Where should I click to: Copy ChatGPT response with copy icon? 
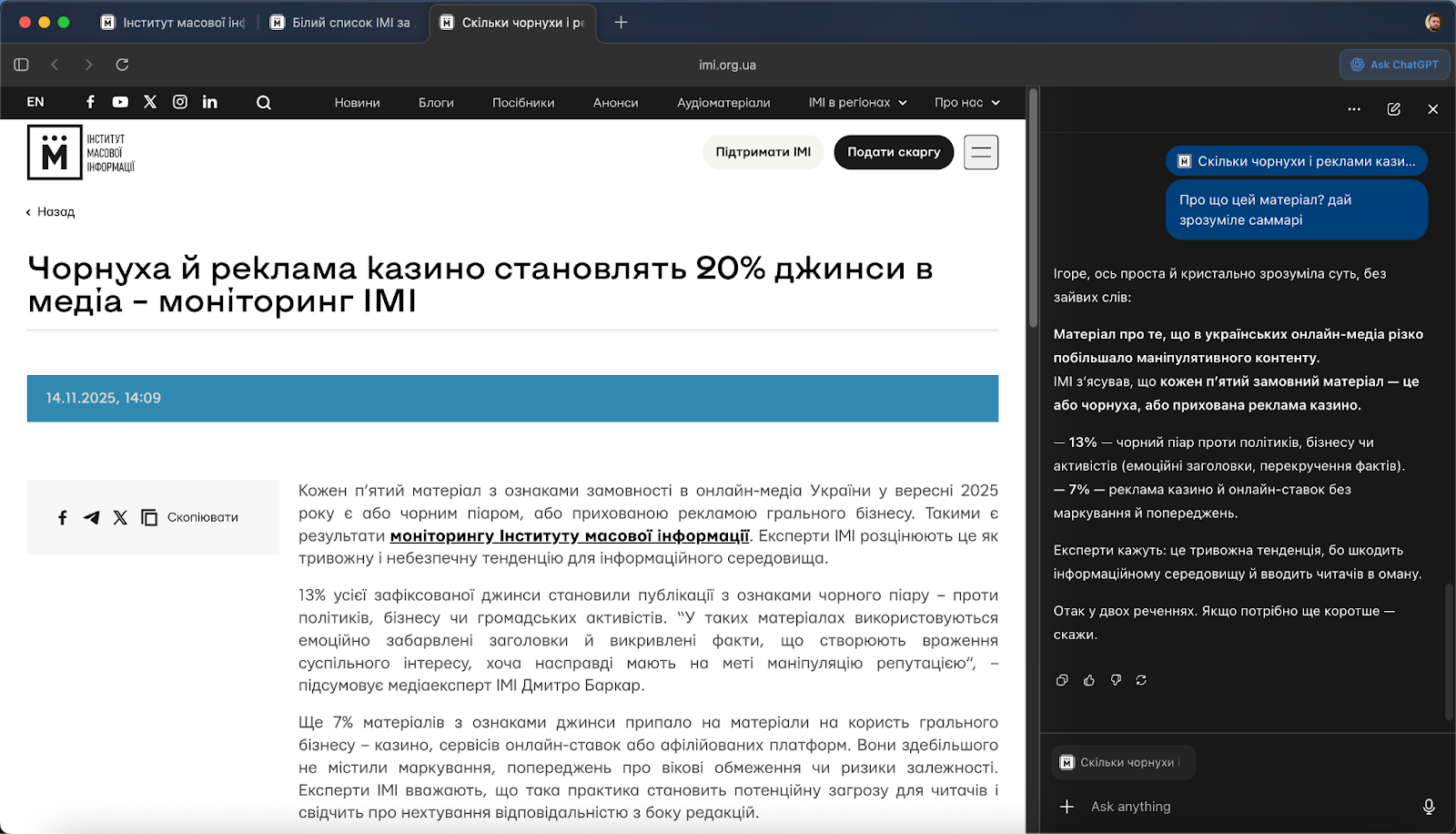coord(1062,680)
